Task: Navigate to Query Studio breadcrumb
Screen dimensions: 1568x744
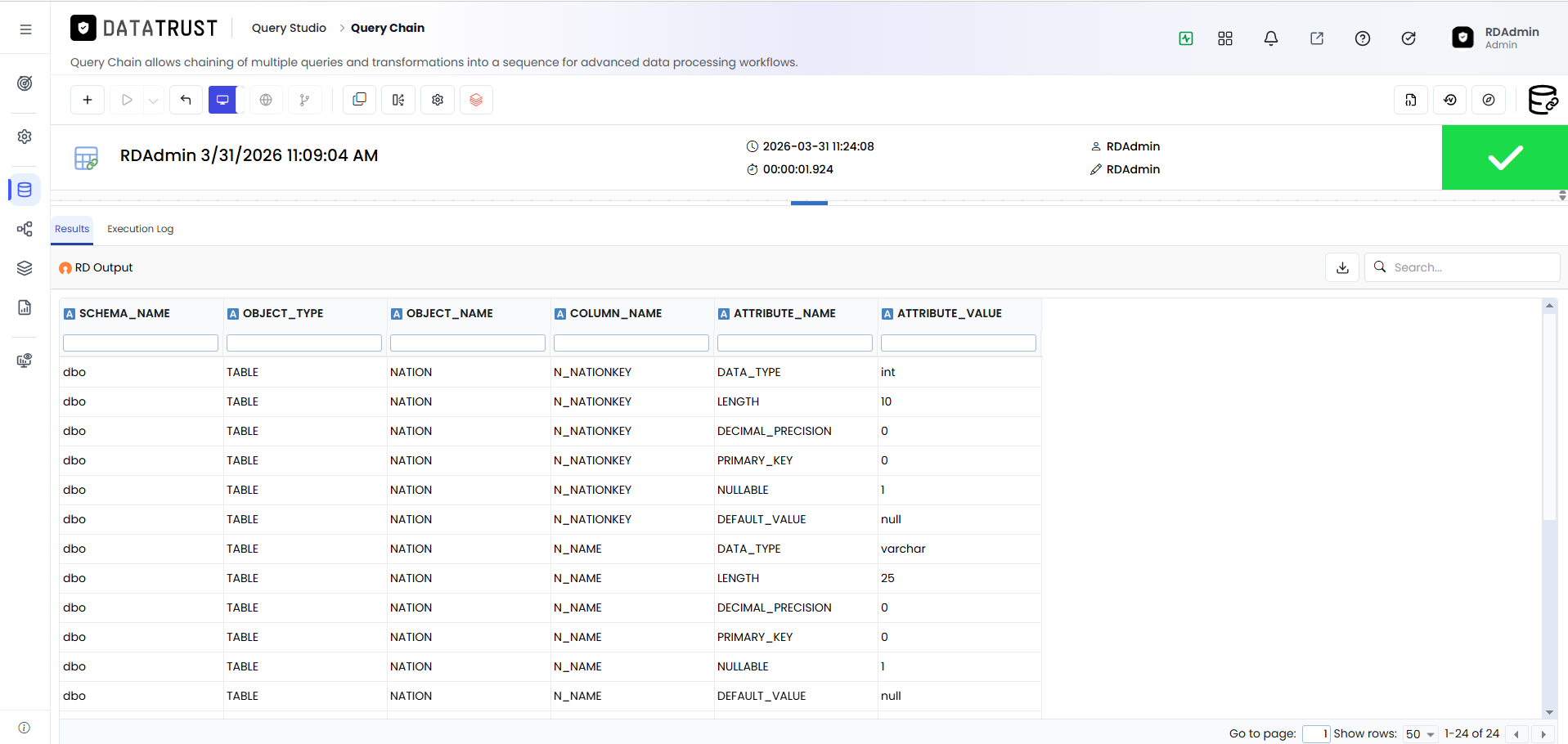Action: [289, 28]
